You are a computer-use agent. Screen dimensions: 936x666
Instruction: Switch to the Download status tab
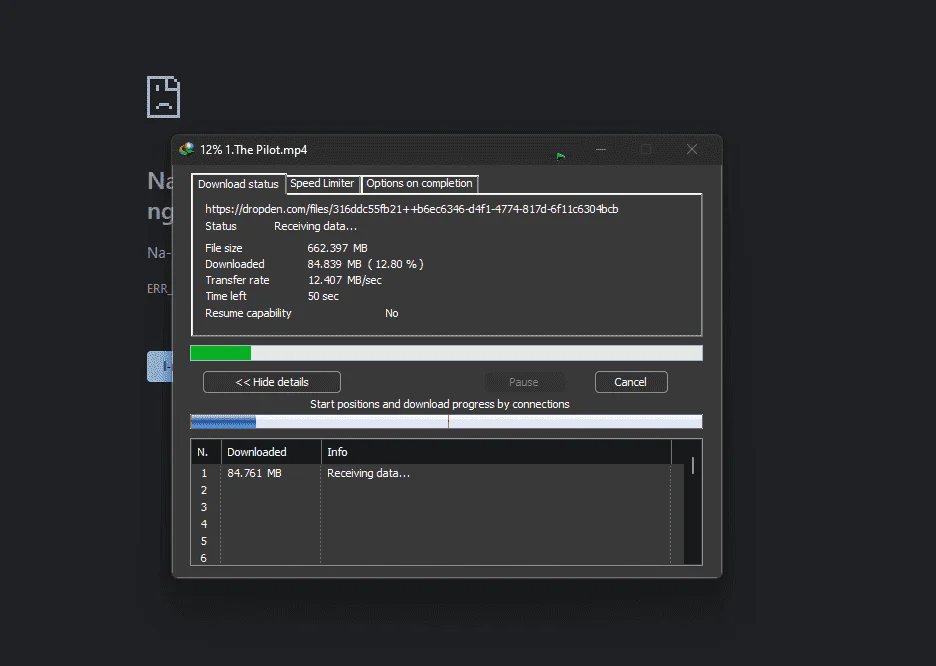(x=238, y=184)
